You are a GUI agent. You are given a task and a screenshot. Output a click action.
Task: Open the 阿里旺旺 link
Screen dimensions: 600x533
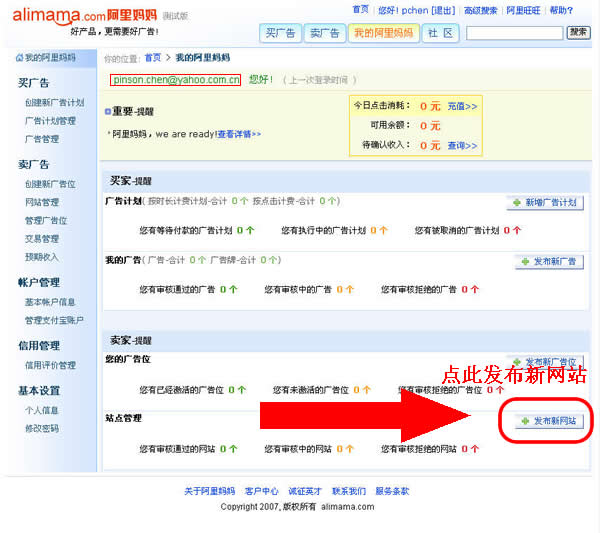pos(523,10)
